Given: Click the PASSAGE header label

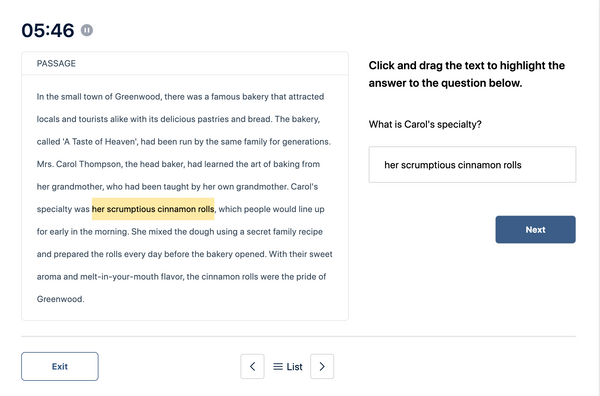Looking at the screenshot, I should (x=56, y=64).
